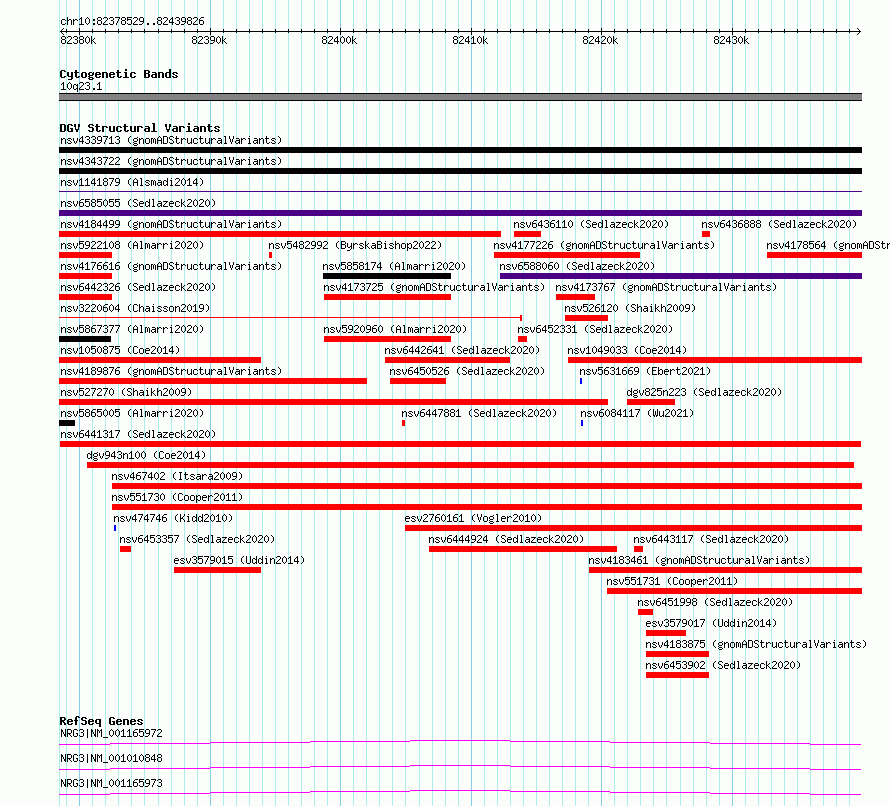Click the Cytogenetic Bands track heading

click(x=119, y=74)
